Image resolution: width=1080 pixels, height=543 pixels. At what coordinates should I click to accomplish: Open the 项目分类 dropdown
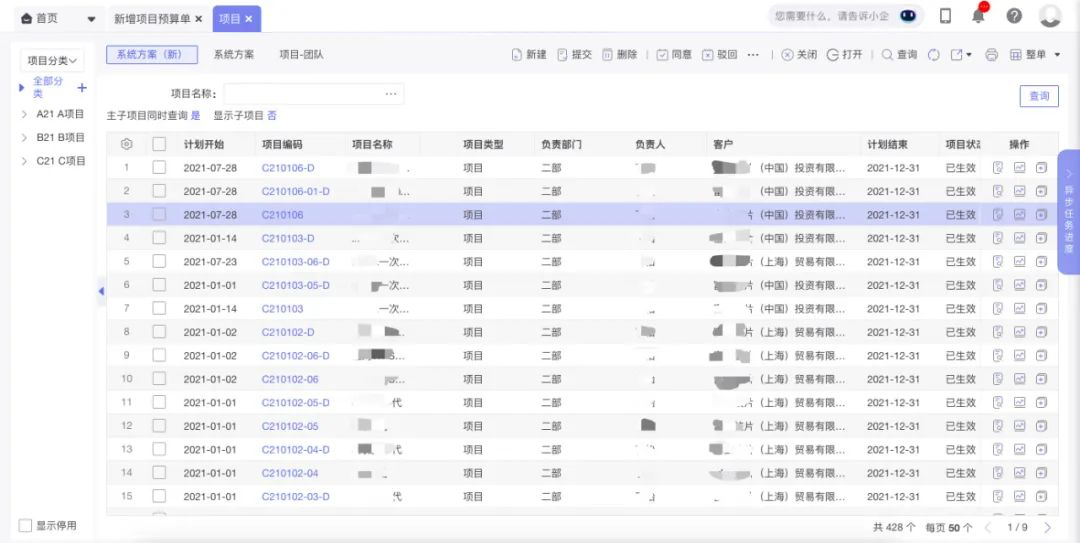tap(52, 61)
